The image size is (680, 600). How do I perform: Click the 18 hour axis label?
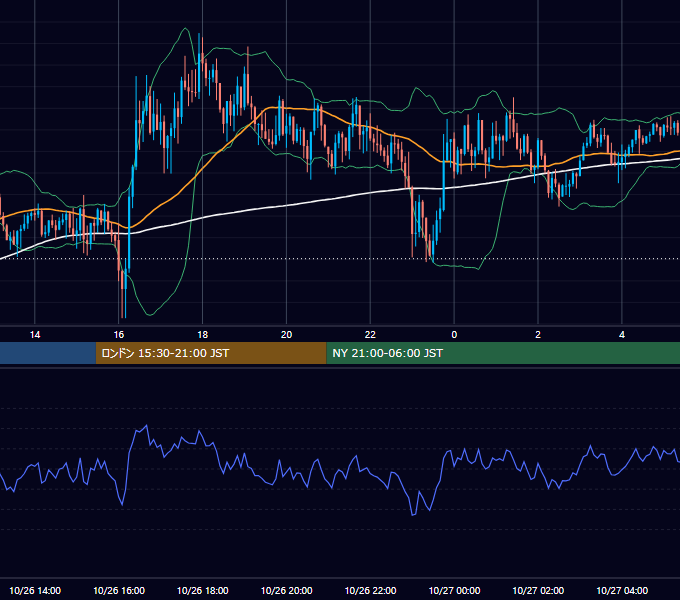click(203, 335)
